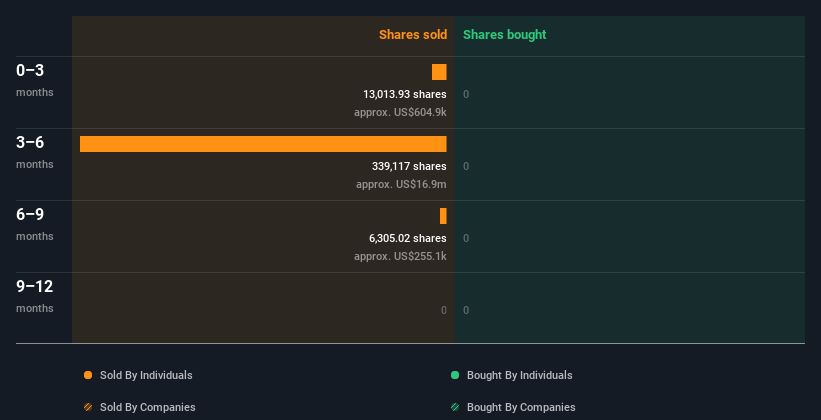The height and width of the screenshot is (420, 821).
Task: Click the 6–9 row heading
Action: [30, 214]
